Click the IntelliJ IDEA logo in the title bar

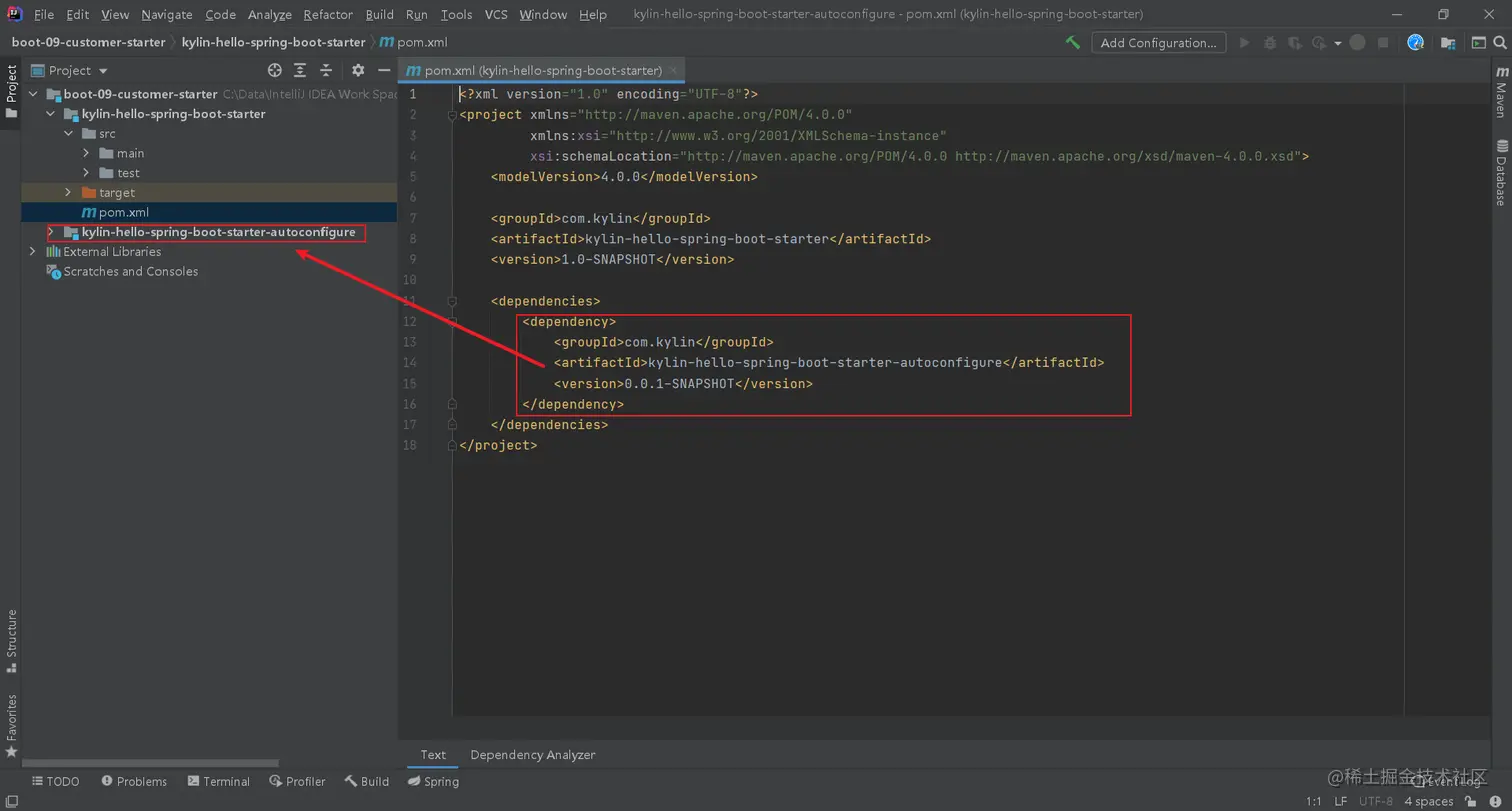click(13, 14)
